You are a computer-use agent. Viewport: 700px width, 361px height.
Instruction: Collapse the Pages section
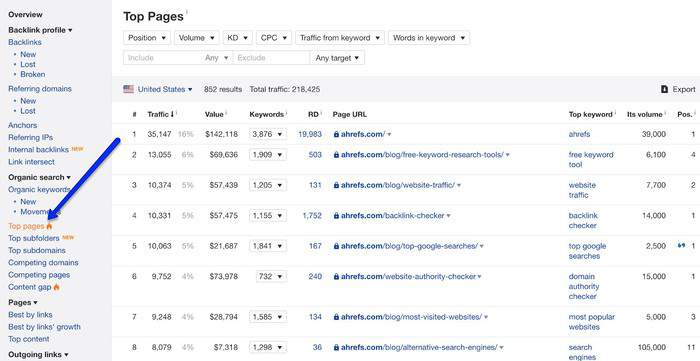(x=23, y=303)
